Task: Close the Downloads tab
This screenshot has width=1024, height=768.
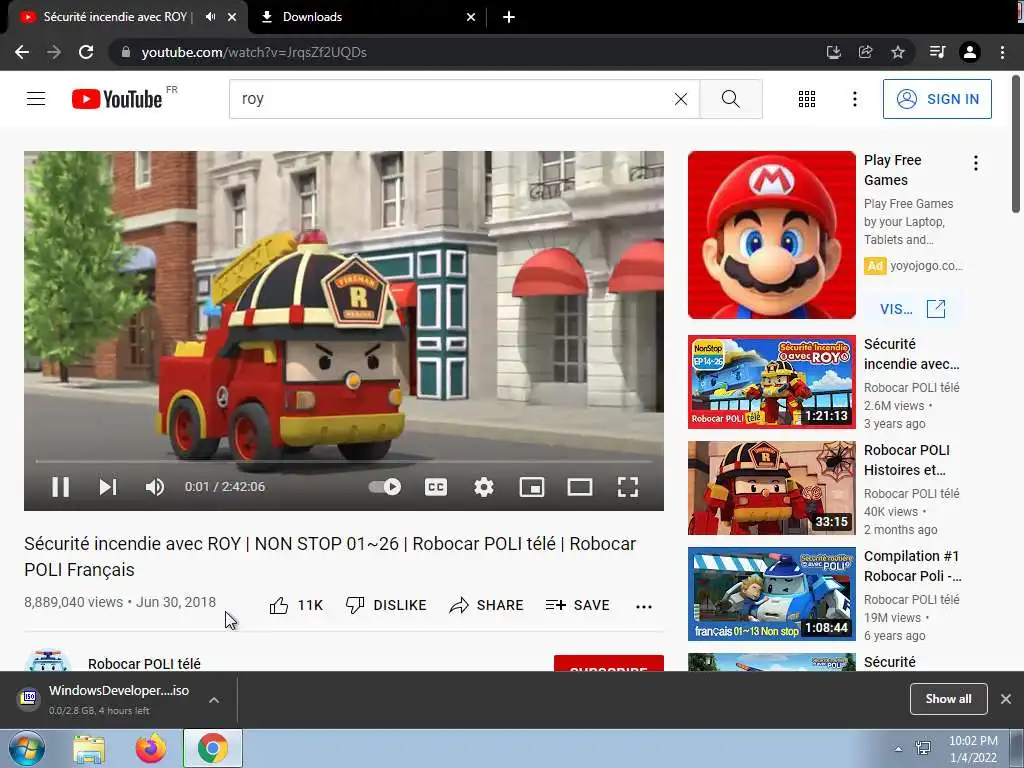Action: click(x=471, y=17)
